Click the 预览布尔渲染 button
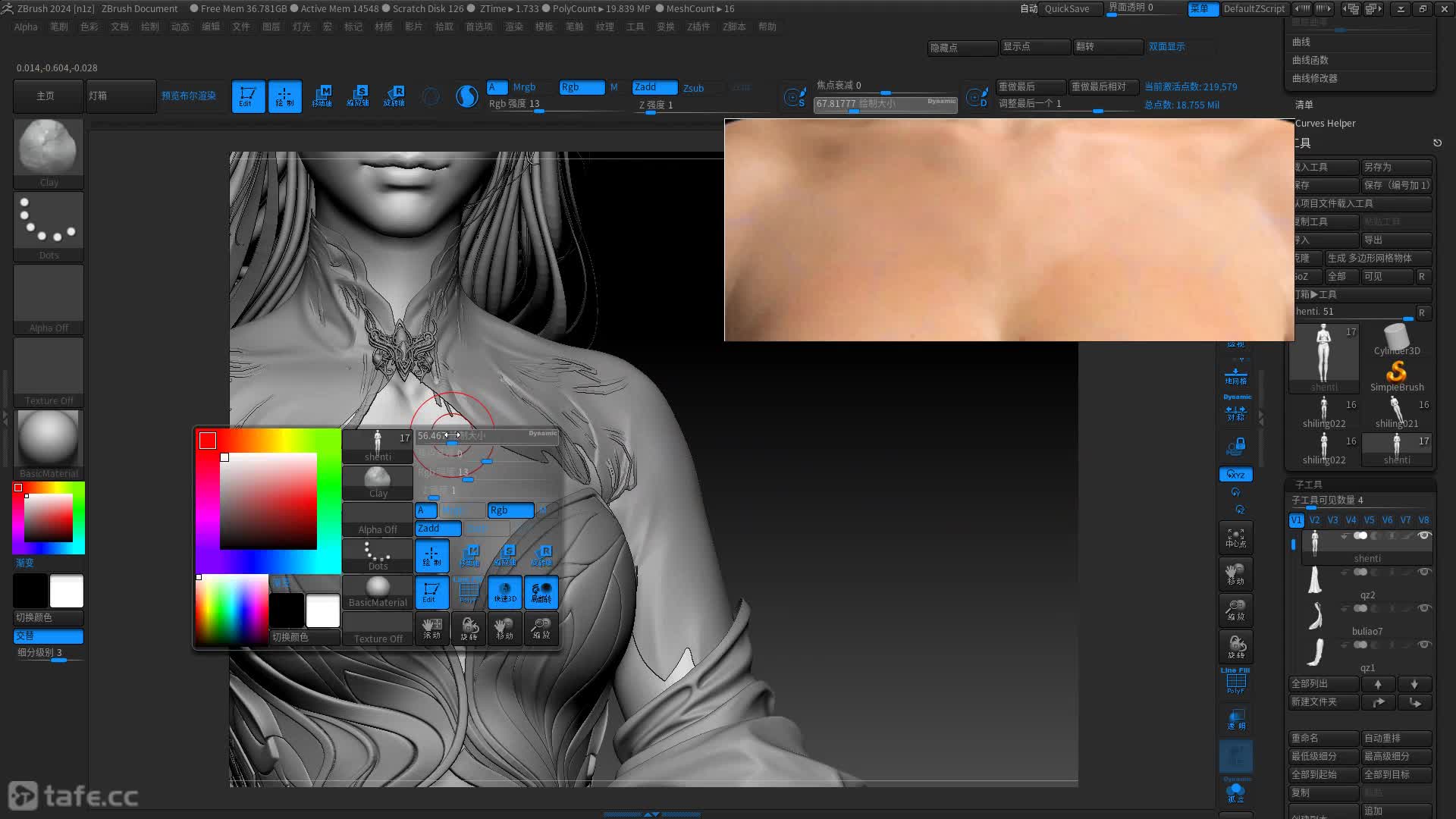The width and height of the screenshot is (1456, 819). click(x=190, y=96)
